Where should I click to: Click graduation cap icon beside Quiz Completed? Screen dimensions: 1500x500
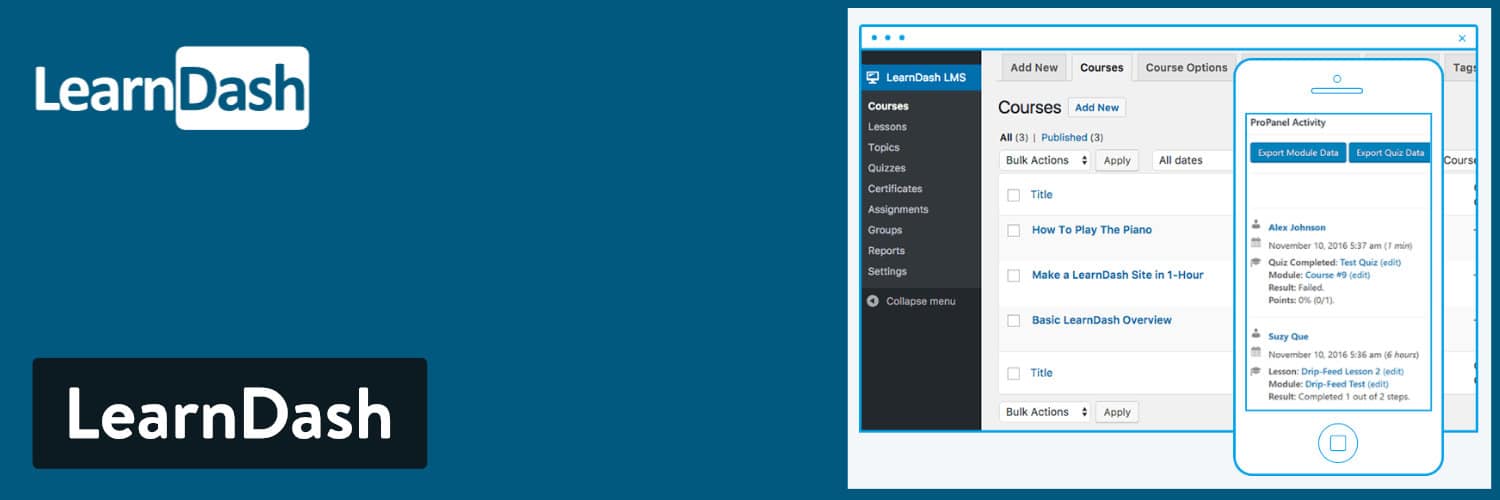tap(1256, 262)
